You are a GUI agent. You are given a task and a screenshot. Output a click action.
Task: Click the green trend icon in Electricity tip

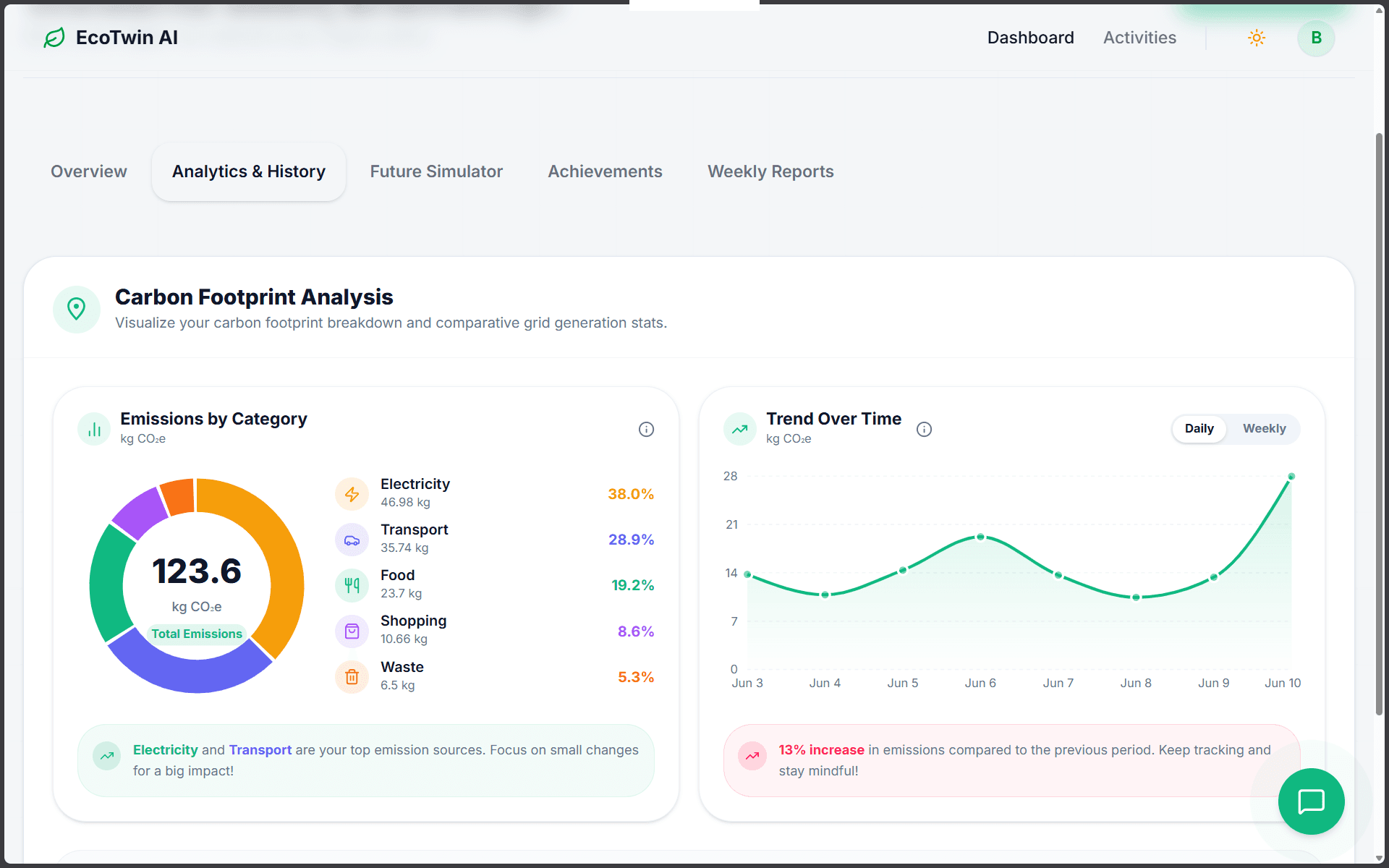click(x=107, y=757)
